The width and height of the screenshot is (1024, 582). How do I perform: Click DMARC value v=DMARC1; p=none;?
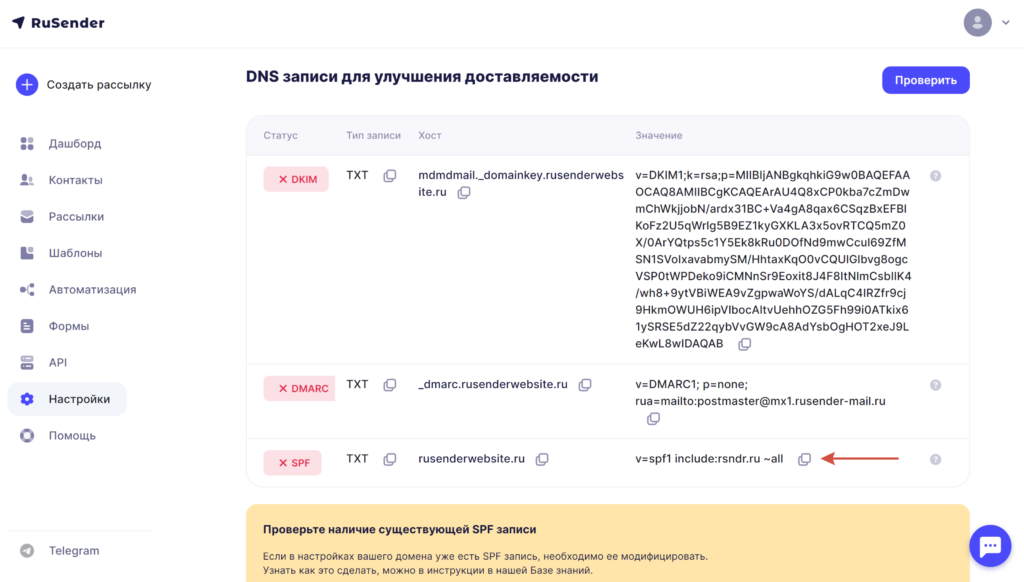pyautogui.click(x=692, y=384)
